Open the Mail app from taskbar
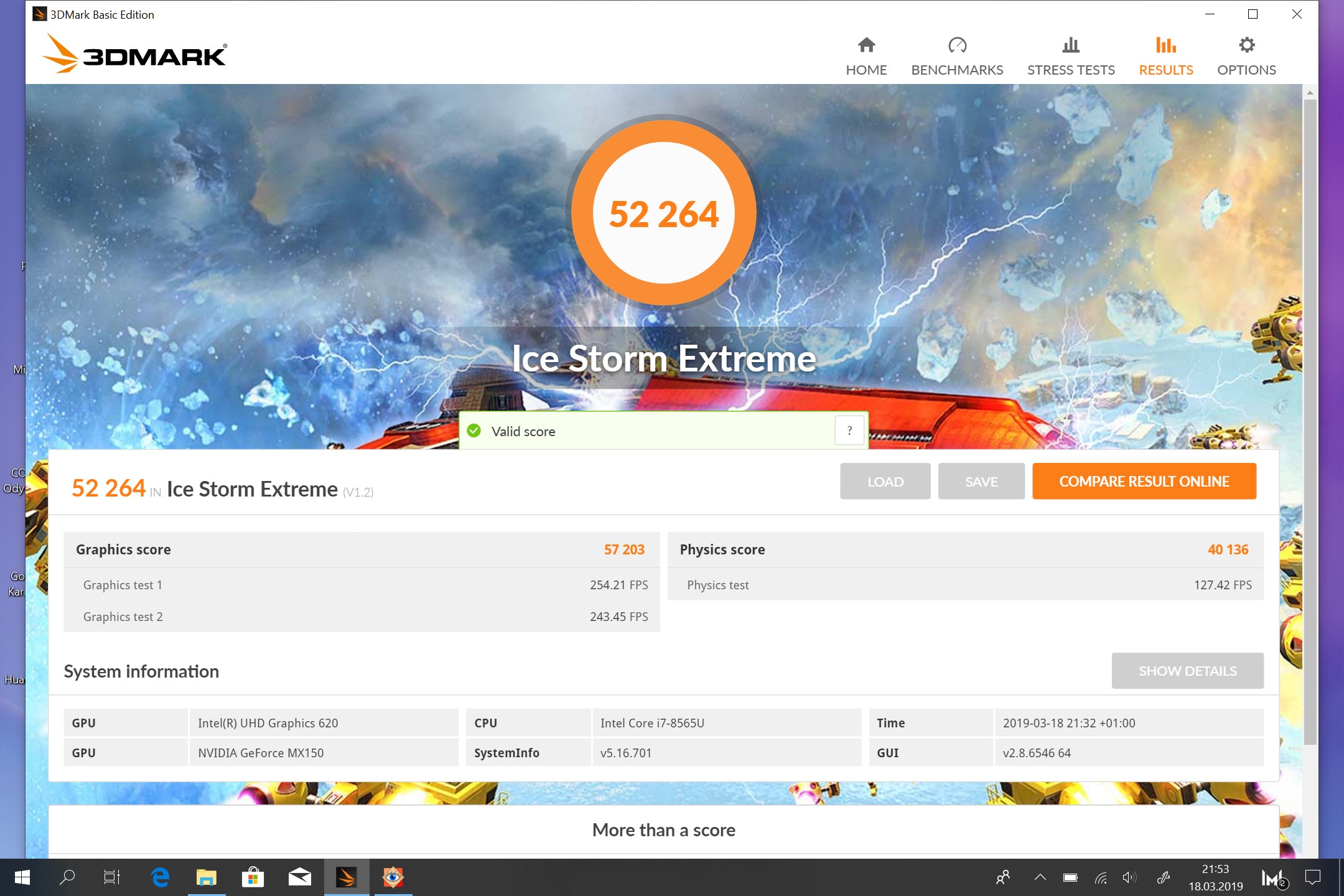Viewport: 1344px width, 896px height. pos(300,877)
